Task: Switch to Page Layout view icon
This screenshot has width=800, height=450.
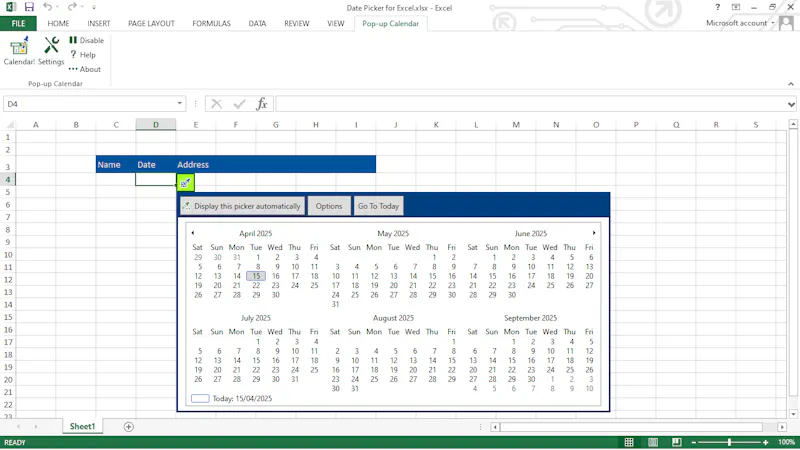Action: pyautogui.click(x=653, y=442)
